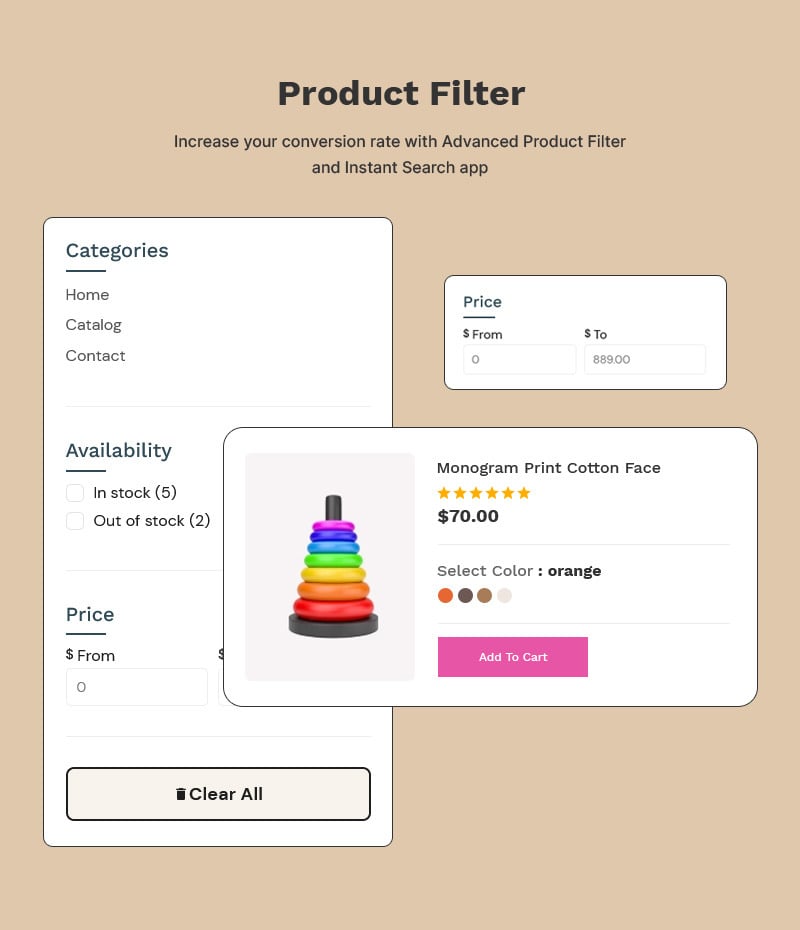This screenshot has height=930, width=800.
Task: Open the Contact link under Categories
Action: coord(95,356)
